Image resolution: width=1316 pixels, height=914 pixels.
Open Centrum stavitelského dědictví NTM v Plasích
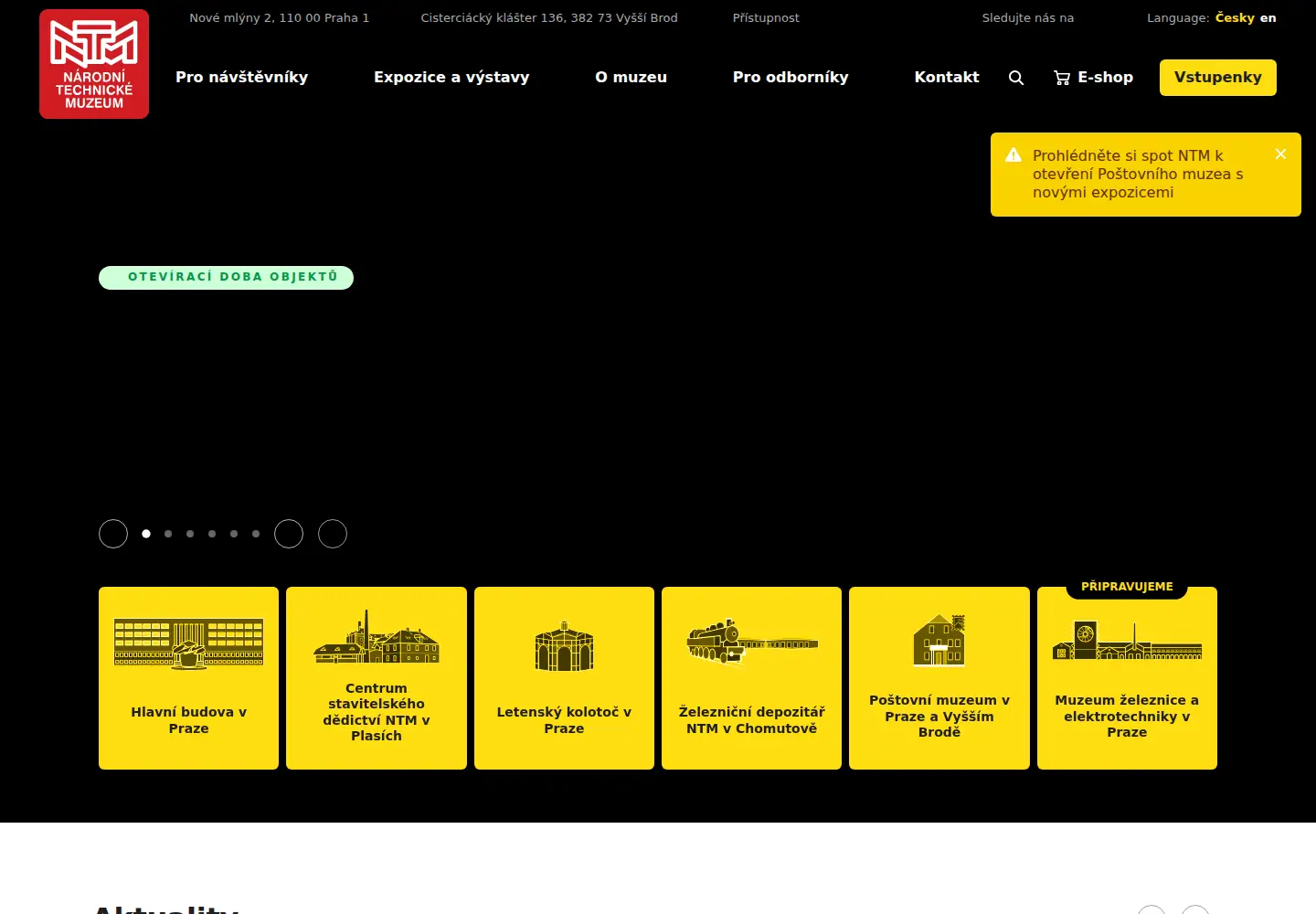point(377,678)
